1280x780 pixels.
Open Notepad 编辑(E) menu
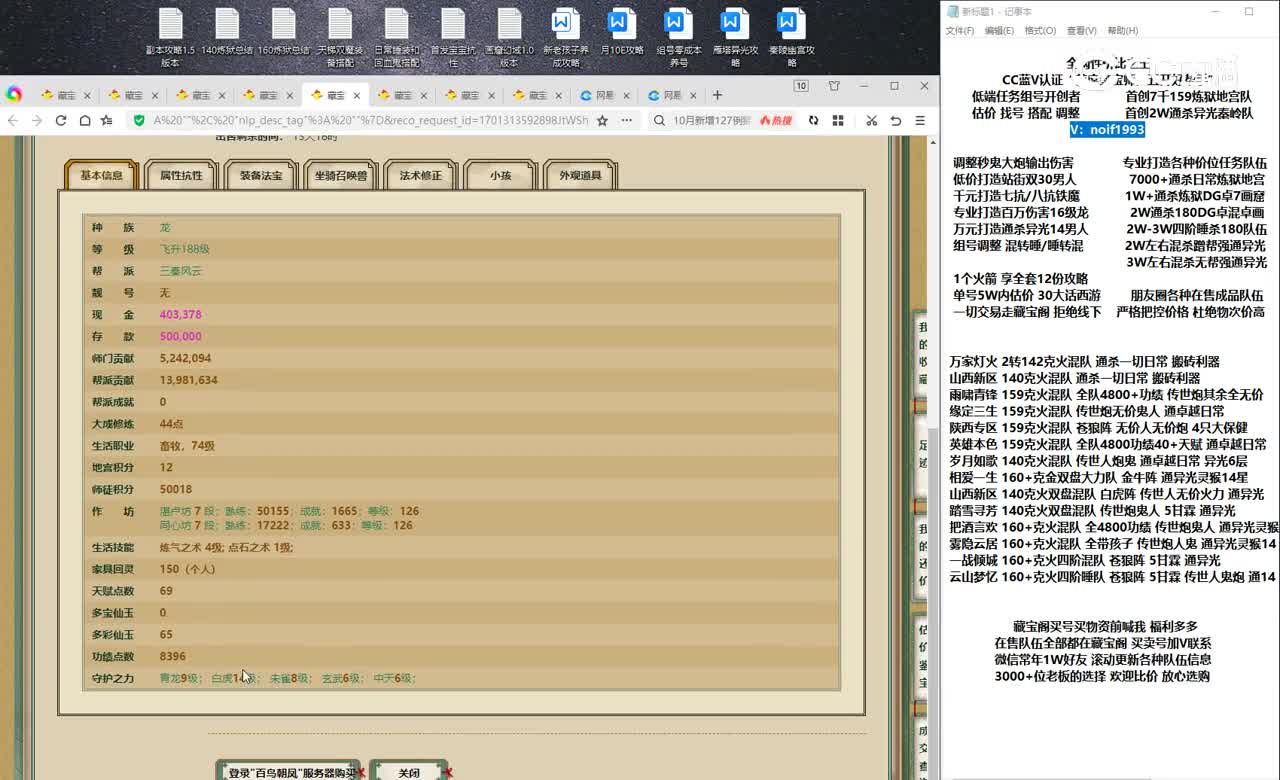coord(999,31)
